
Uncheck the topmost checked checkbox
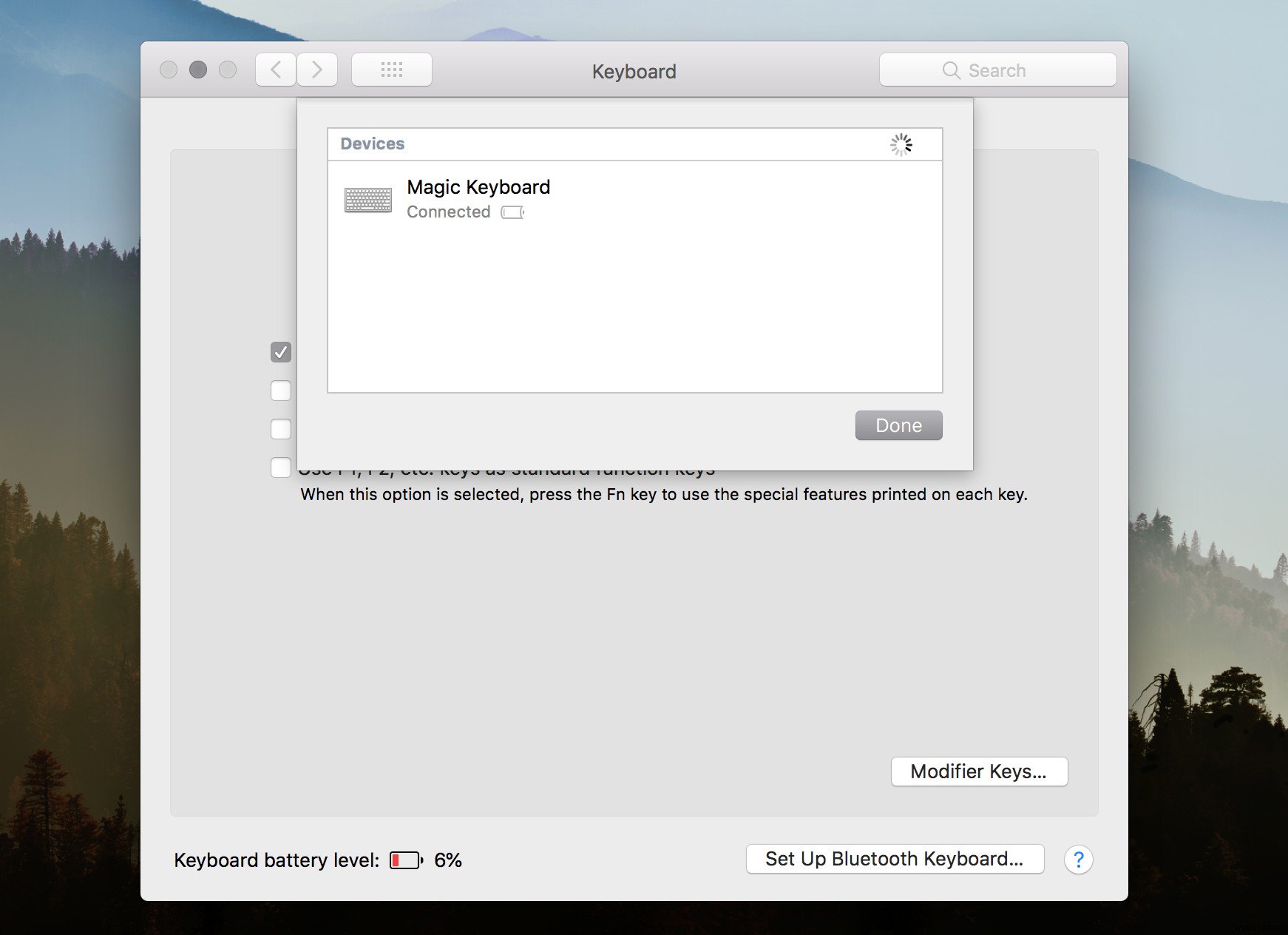(x=281, y=352)
